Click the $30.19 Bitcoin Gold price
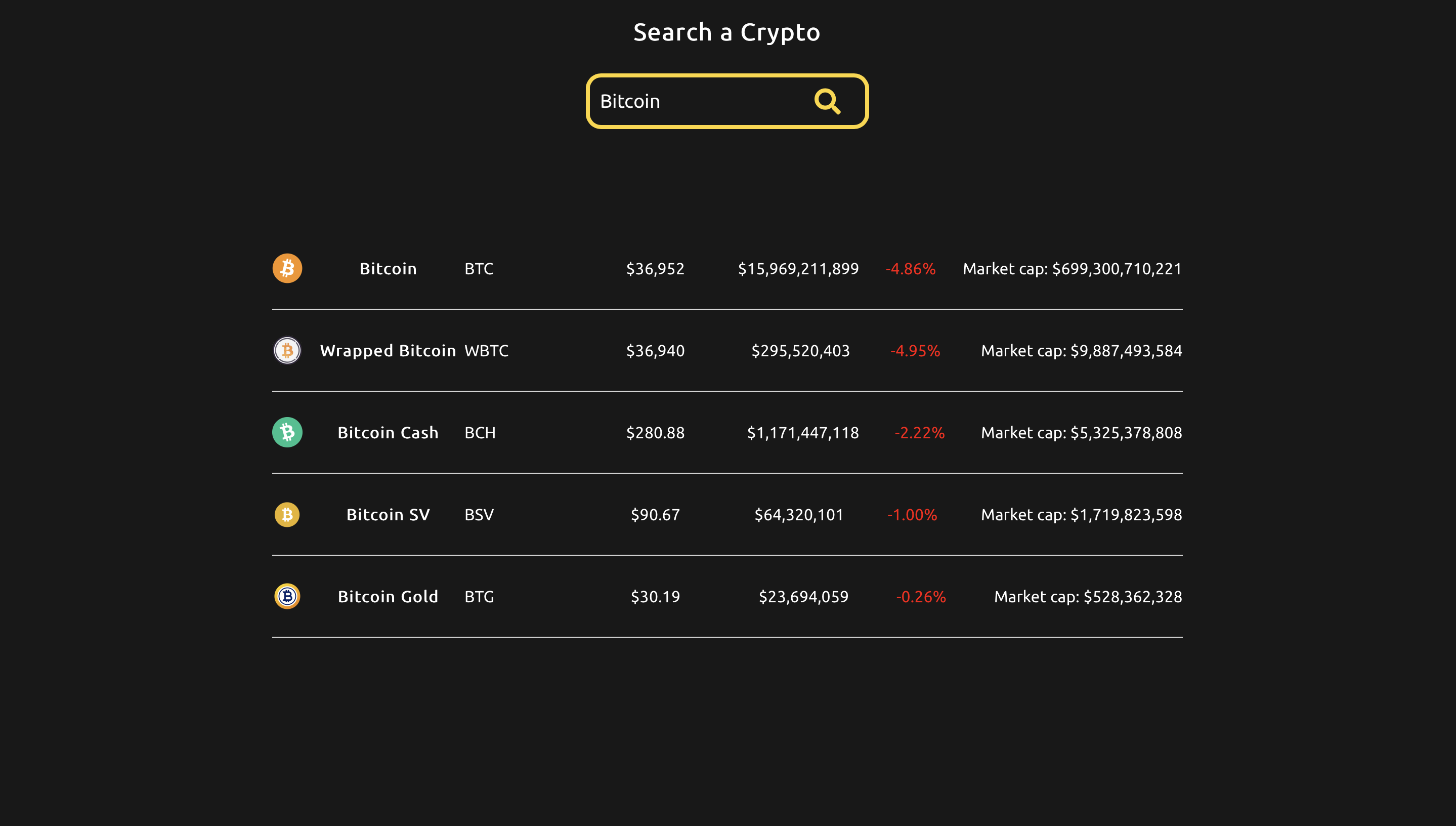Viewport: 1456px width, 826px height. point(656,597)
